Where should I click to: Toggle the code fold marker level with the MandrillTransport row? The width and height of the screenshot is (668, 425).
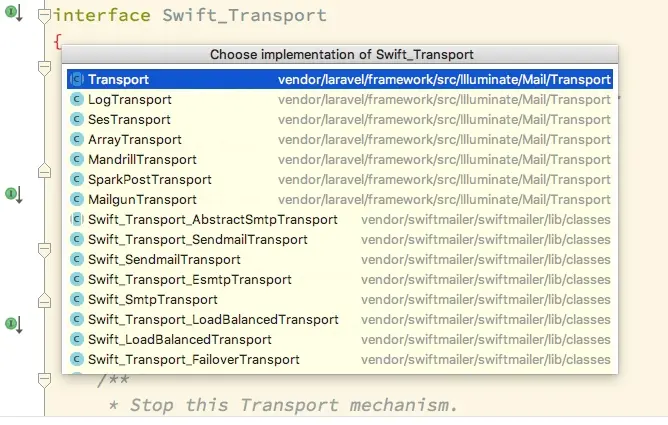click(44, 171)
